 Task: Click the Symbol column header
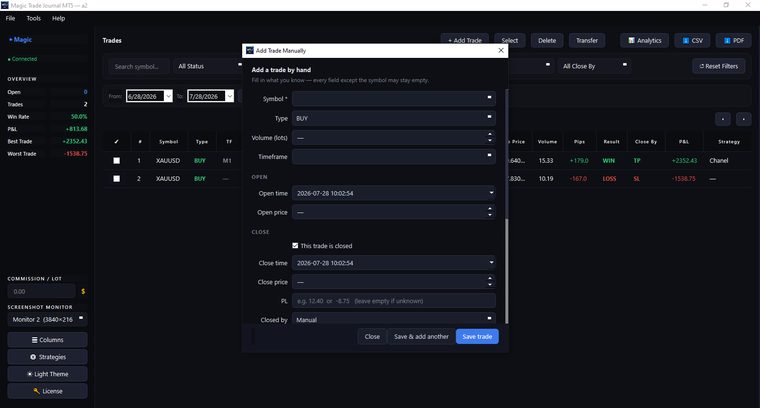point(169,142)
